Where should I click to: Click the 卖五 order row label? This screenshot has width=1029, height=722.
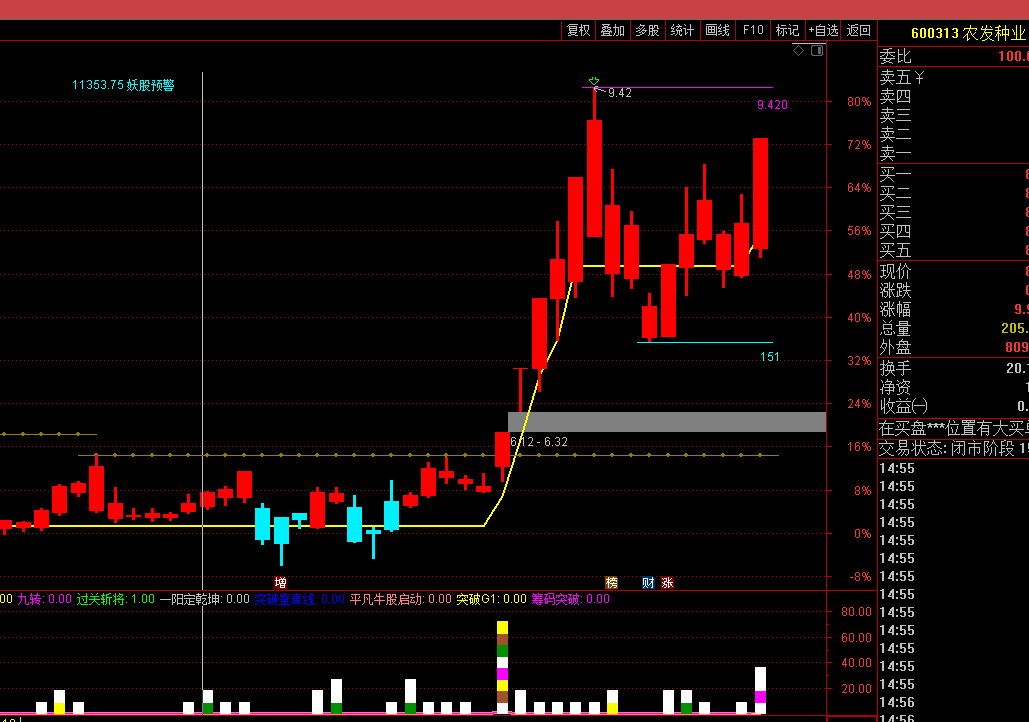(896, 77)
